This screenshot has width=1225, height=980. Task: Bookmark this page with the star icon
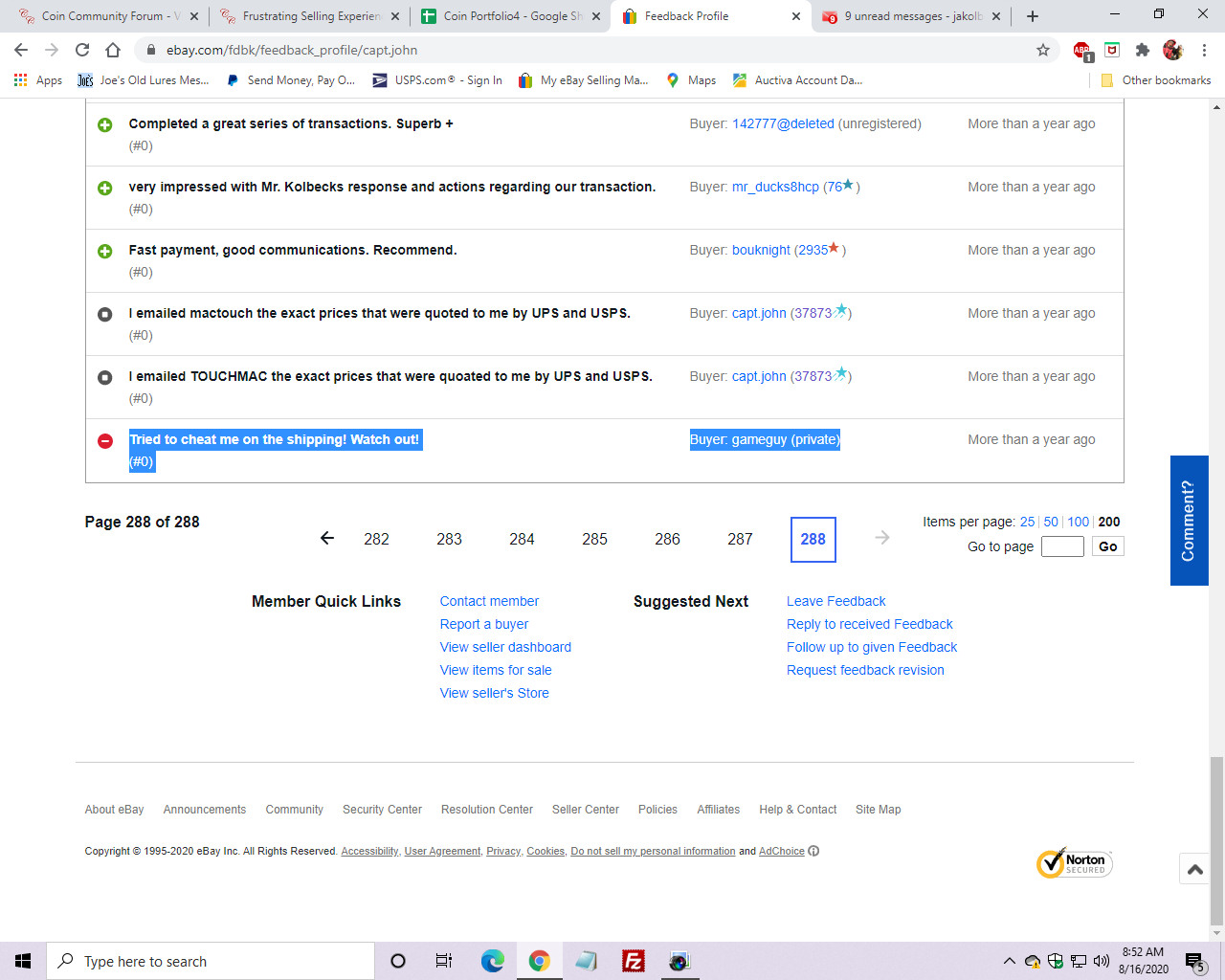pos(1043,50)
